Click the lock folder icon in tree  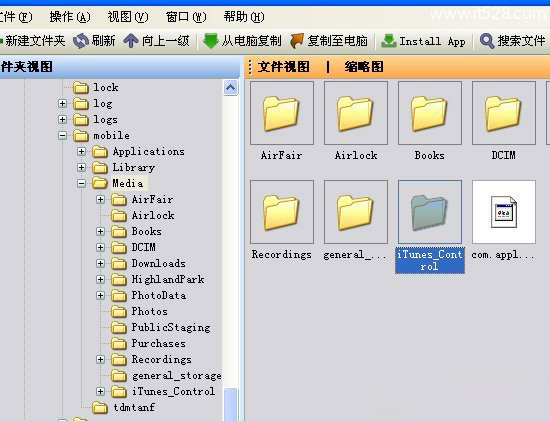coord(81,87)
